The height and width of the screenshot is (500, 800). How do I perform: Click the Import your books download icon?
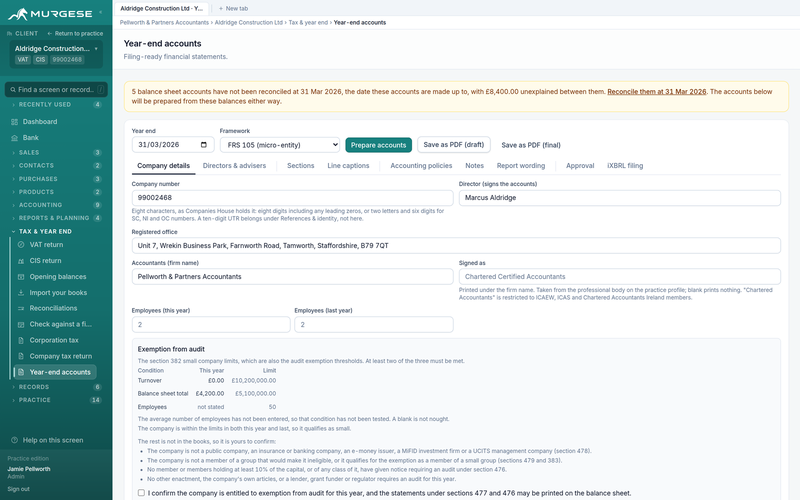[21, 293]
